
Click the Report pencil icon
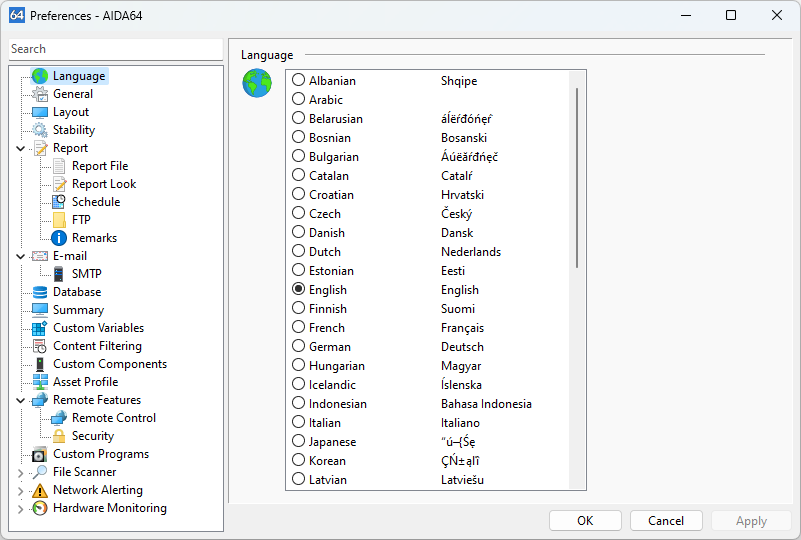pos(40,148)
